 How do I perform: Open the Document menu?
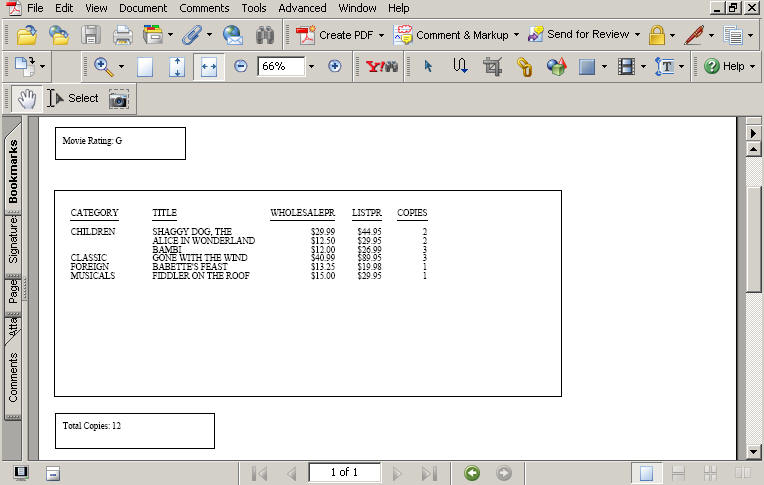click(143, 8)
